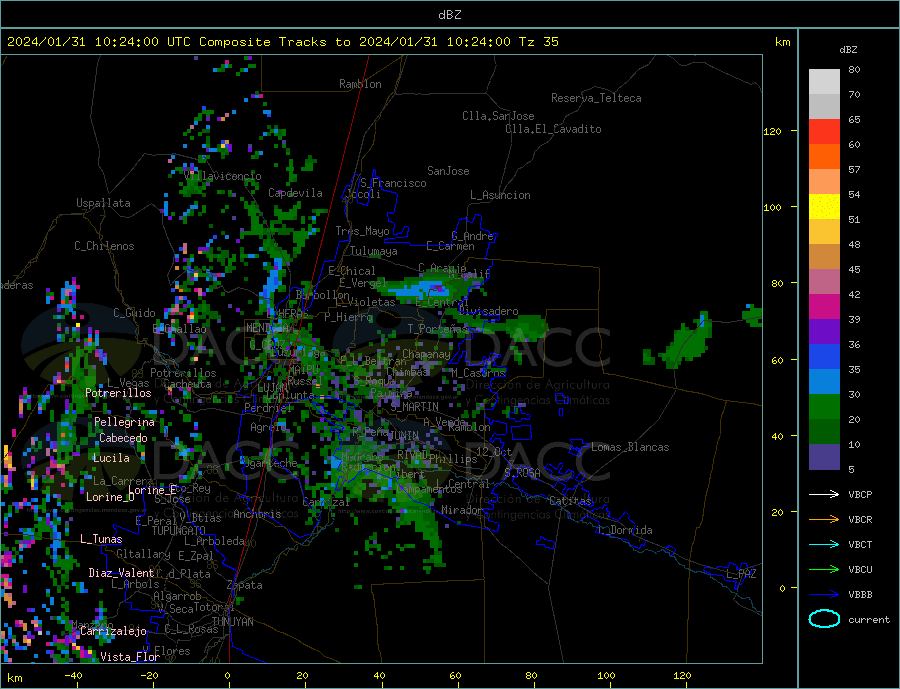
Task: Click the Lomas_Blancas place label
Action: pyautogui.click(x=630, y=447)
